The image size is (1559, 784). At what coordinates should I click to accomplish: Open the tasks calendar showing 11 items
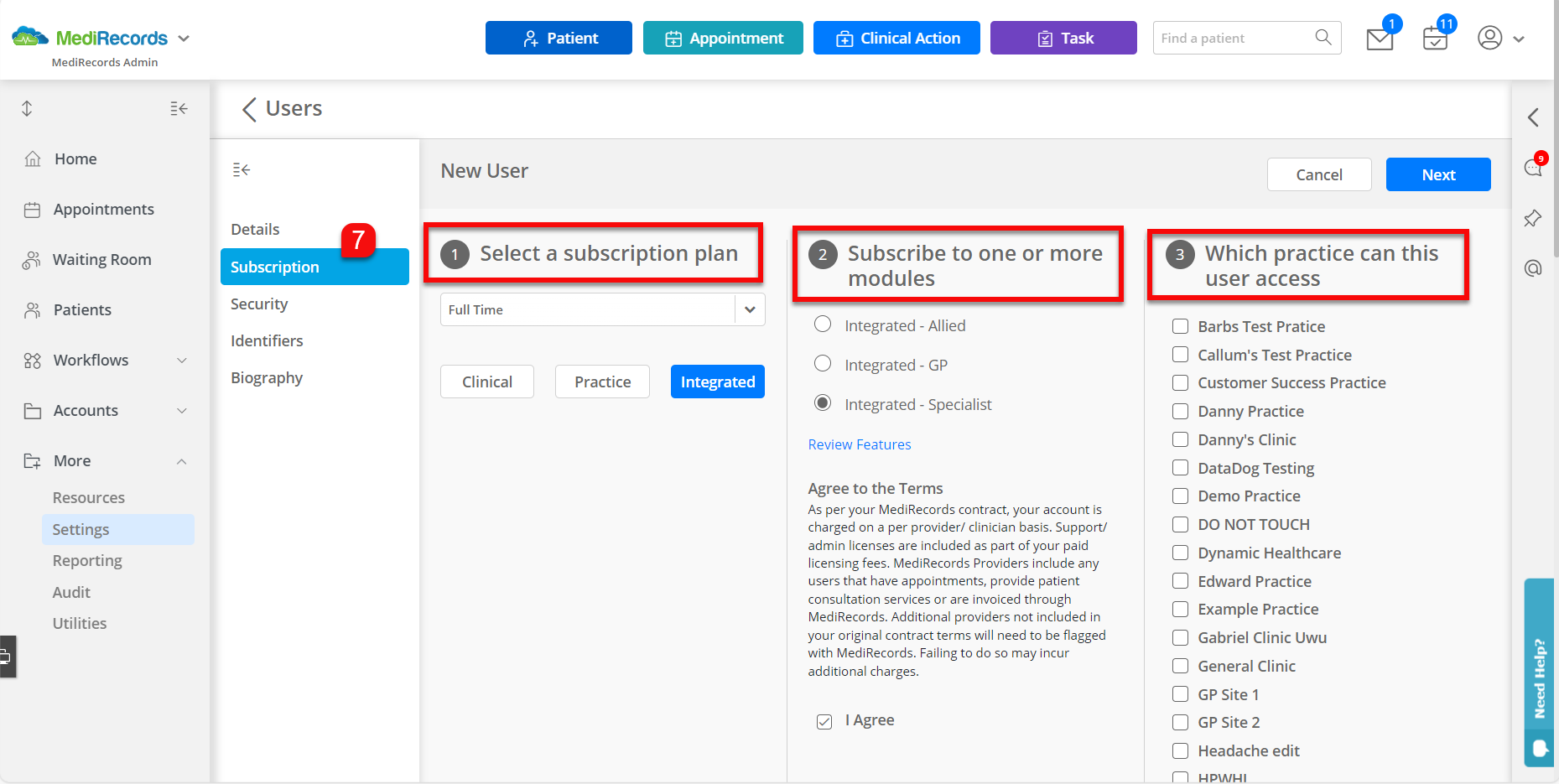(x=1434, y=38)
